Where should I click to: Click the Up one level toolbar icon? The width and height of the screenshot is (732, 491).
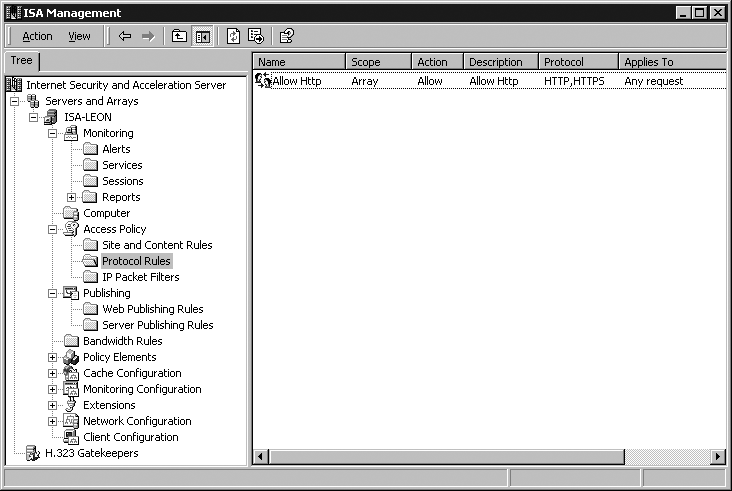[x=179, y=36]
